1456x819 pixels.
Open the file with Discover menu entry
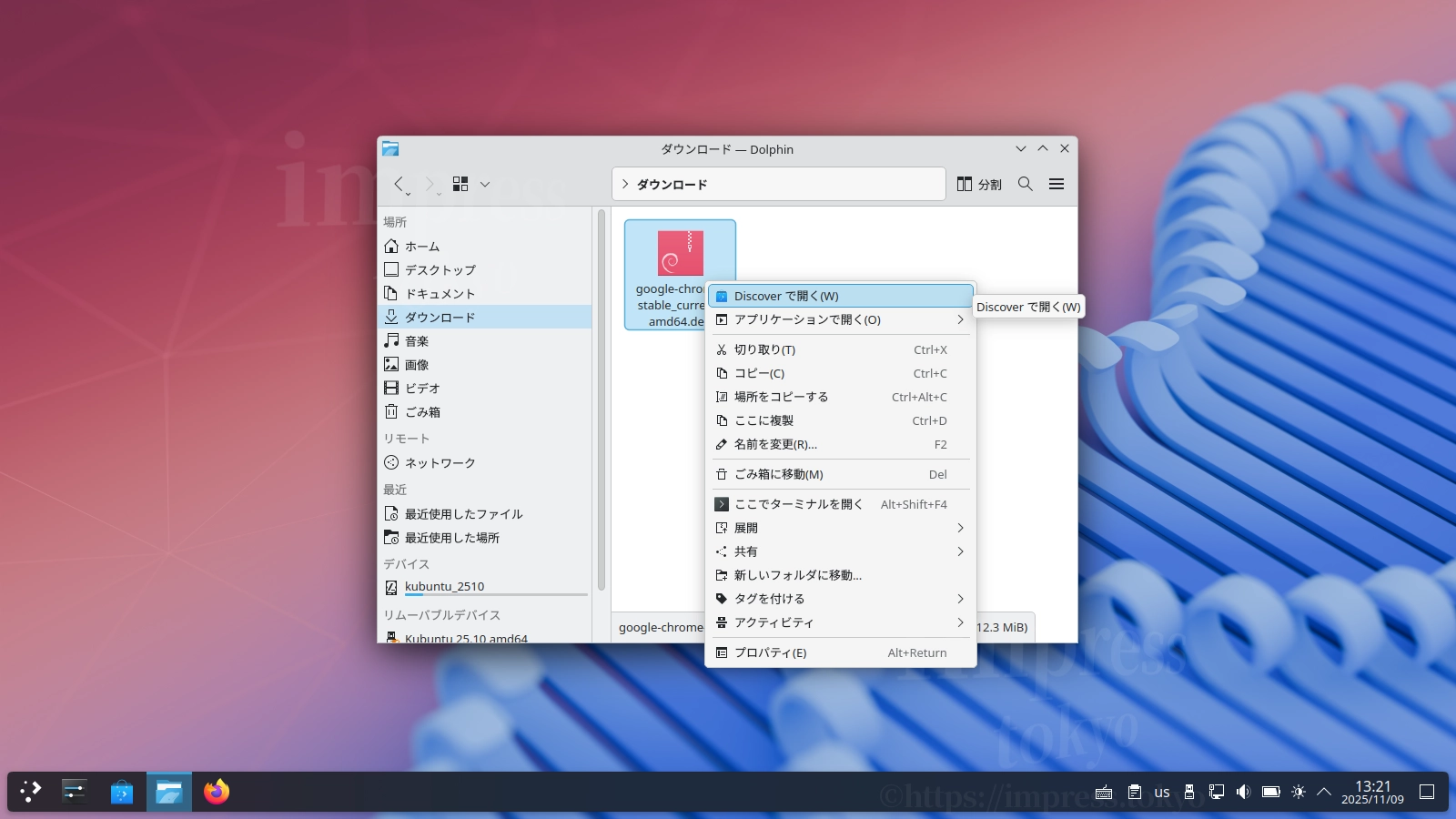[840, 296]
